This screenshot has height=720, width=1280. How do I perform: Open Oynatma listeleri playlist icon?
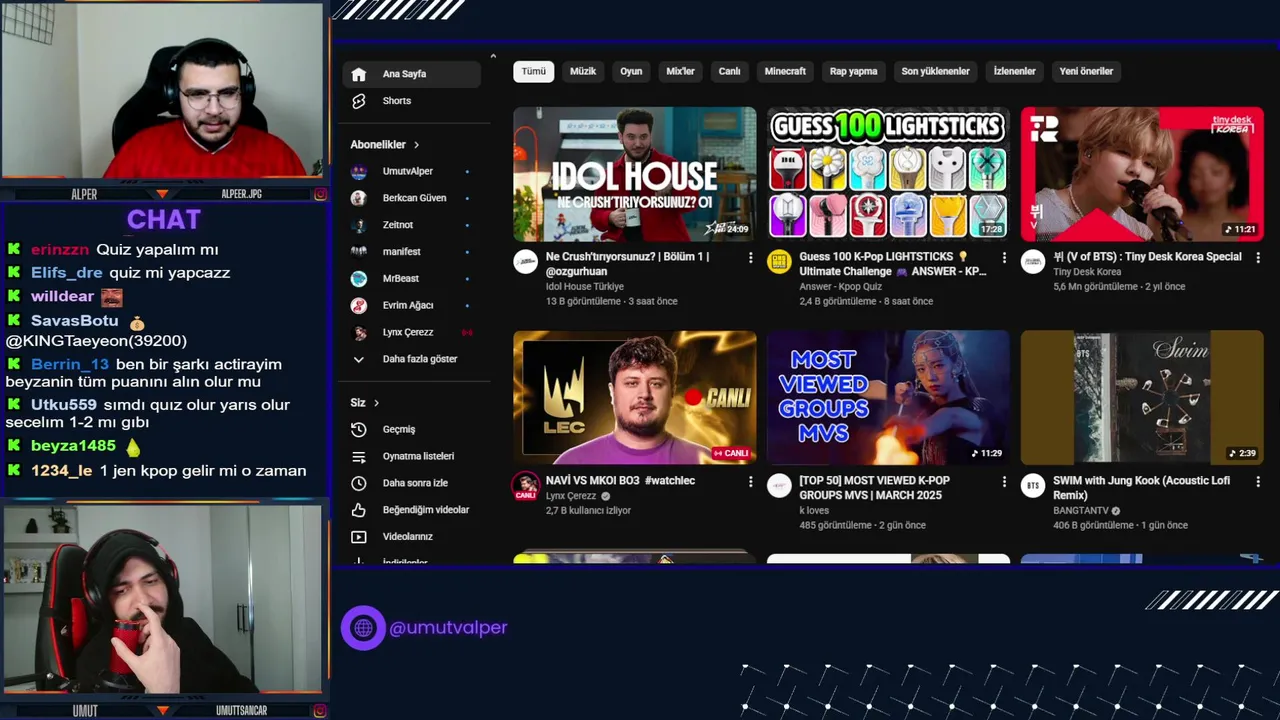(x=359, y=456)
